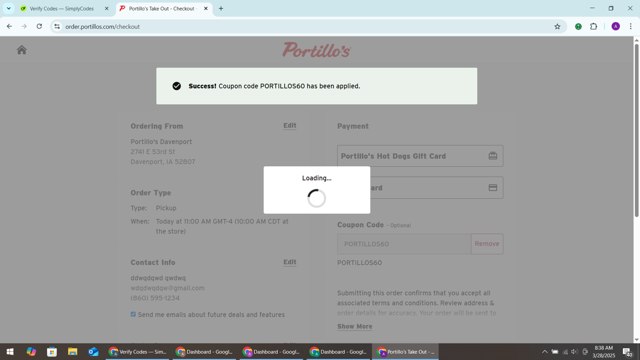The width and height of the screenshot is (640, 360).
Task: Expand terms with Show More
Action: coord(354,327)
